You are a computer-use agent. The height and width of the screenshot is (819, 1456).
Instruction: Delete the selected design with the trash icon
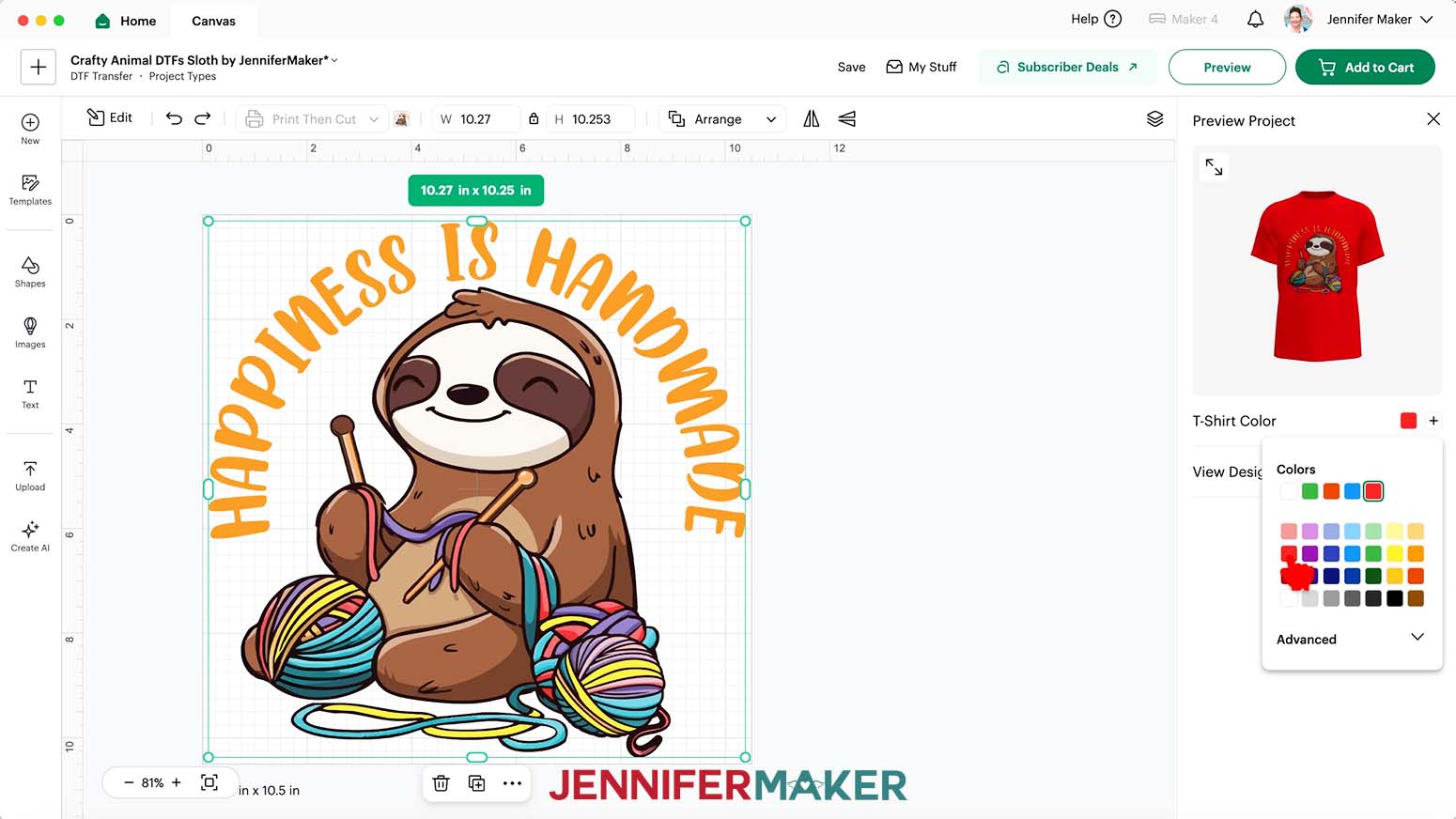pos(441,783)
